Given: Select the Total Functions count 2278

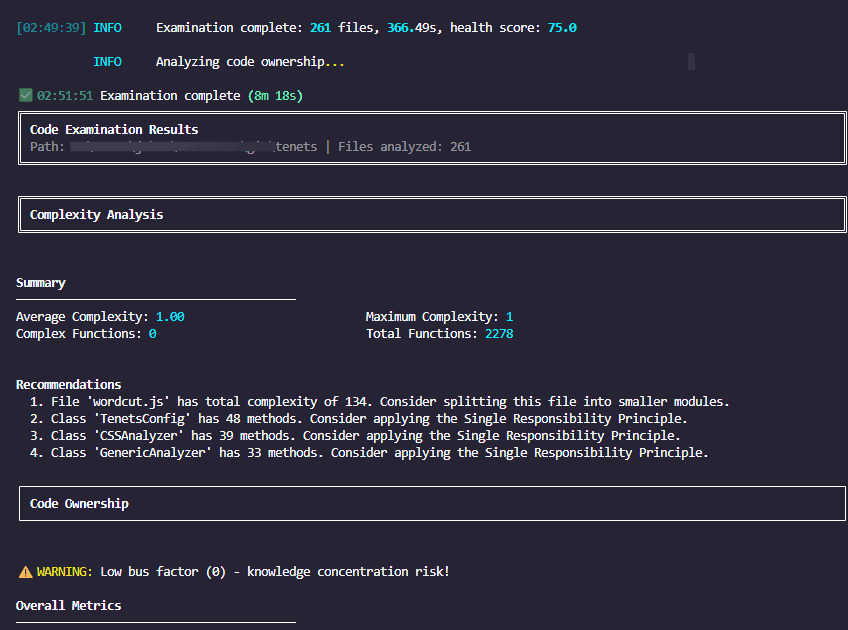Looking at the screenshot, I should tap(498, 333).
